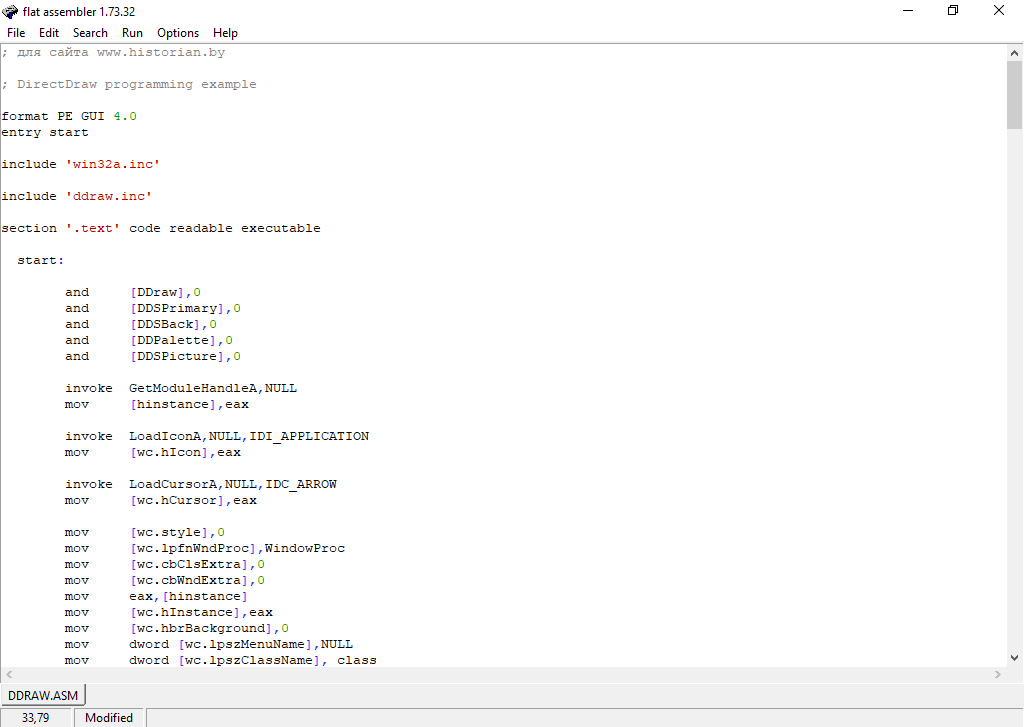The height and width of the screenshot is (727, 1024).
Task: Click the vertical scrollbar up arrow
Action: coord(1014,52)
